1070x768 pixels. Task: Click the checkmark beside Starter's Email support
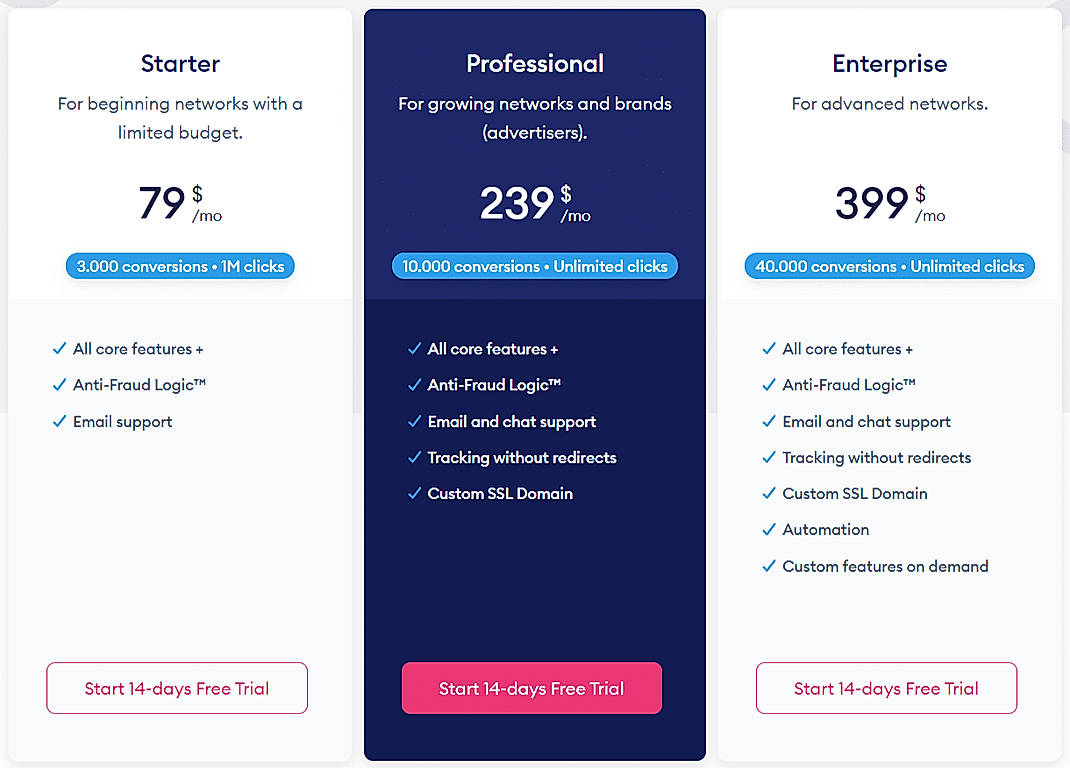(59, 421)
